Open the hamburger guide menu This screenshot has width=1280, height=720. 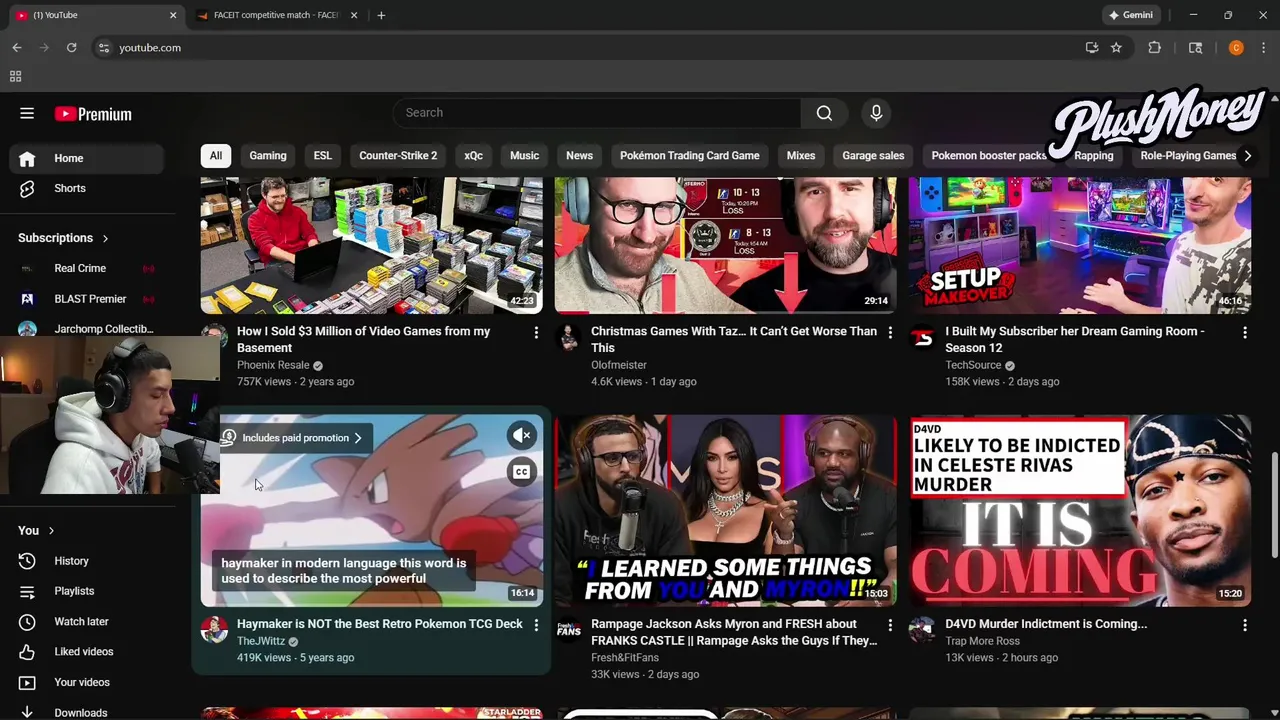coord(27,114)
